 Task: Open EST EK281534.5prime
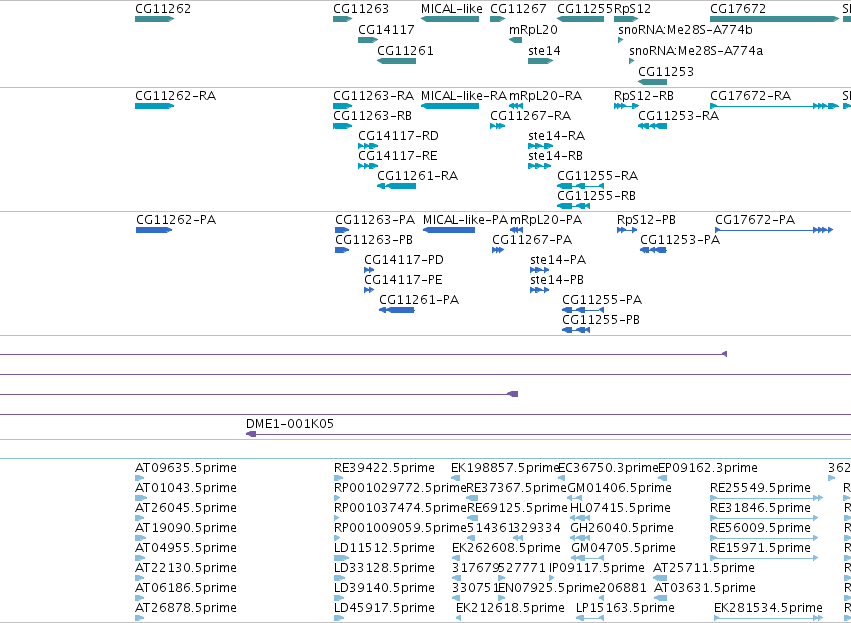769,618
